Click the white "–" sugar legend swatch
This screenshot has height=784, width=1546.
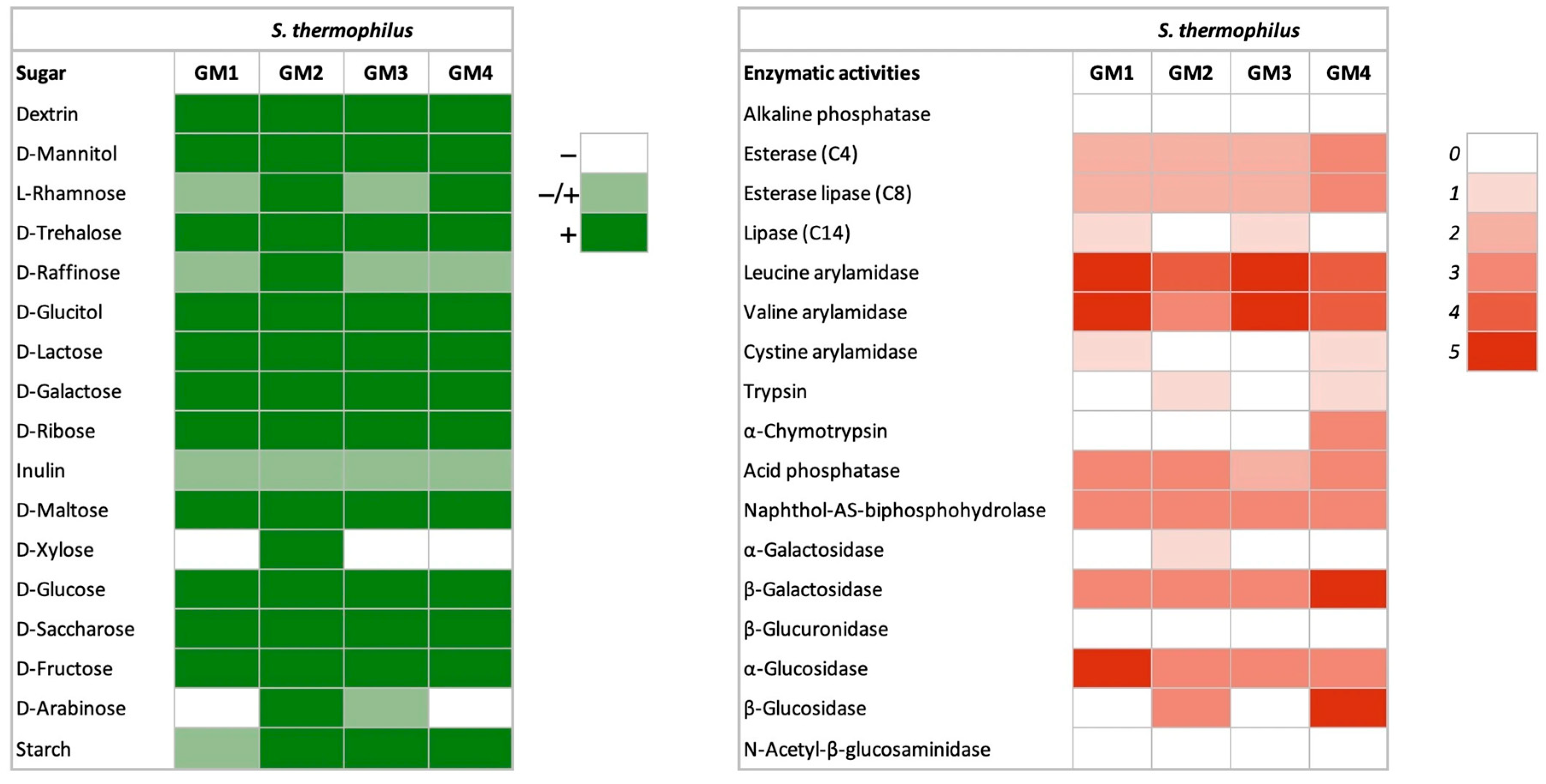click(614, 154)
